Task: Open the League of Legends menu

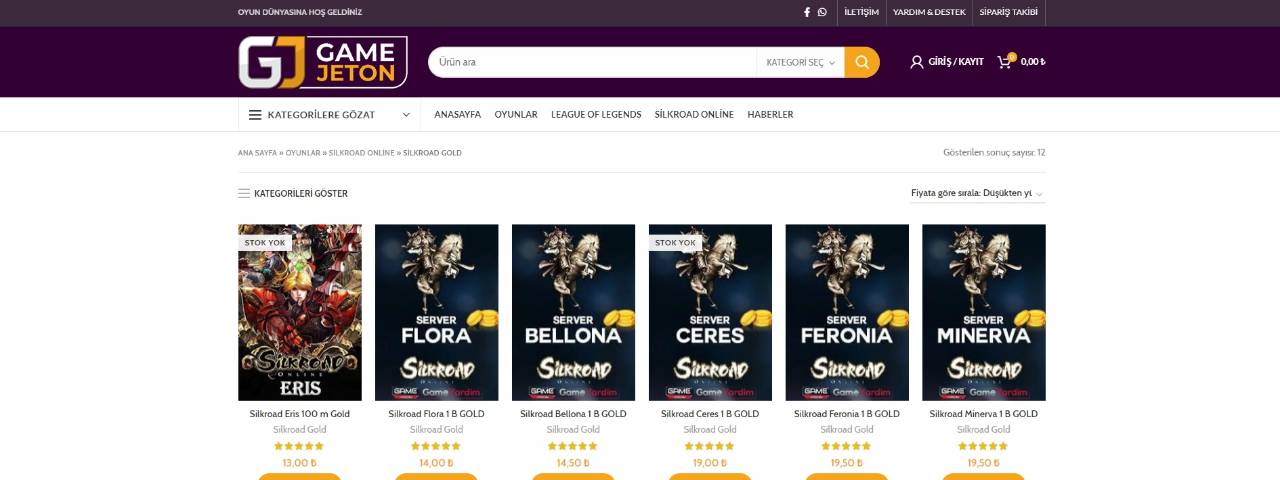Action: click(x=596, y=115)
